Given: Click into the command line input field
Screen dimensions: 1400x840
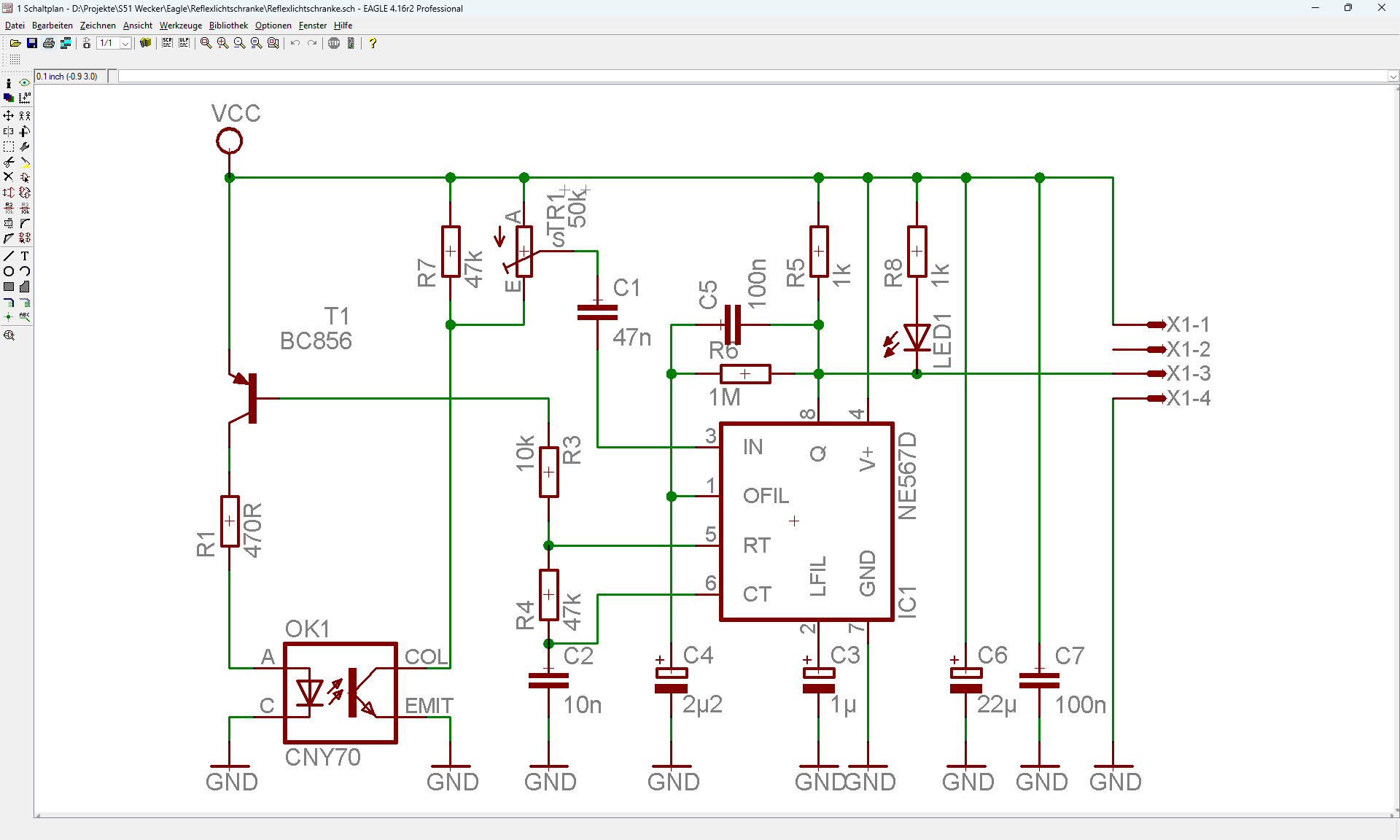Looking at the screenshot, I should (729, 76).
